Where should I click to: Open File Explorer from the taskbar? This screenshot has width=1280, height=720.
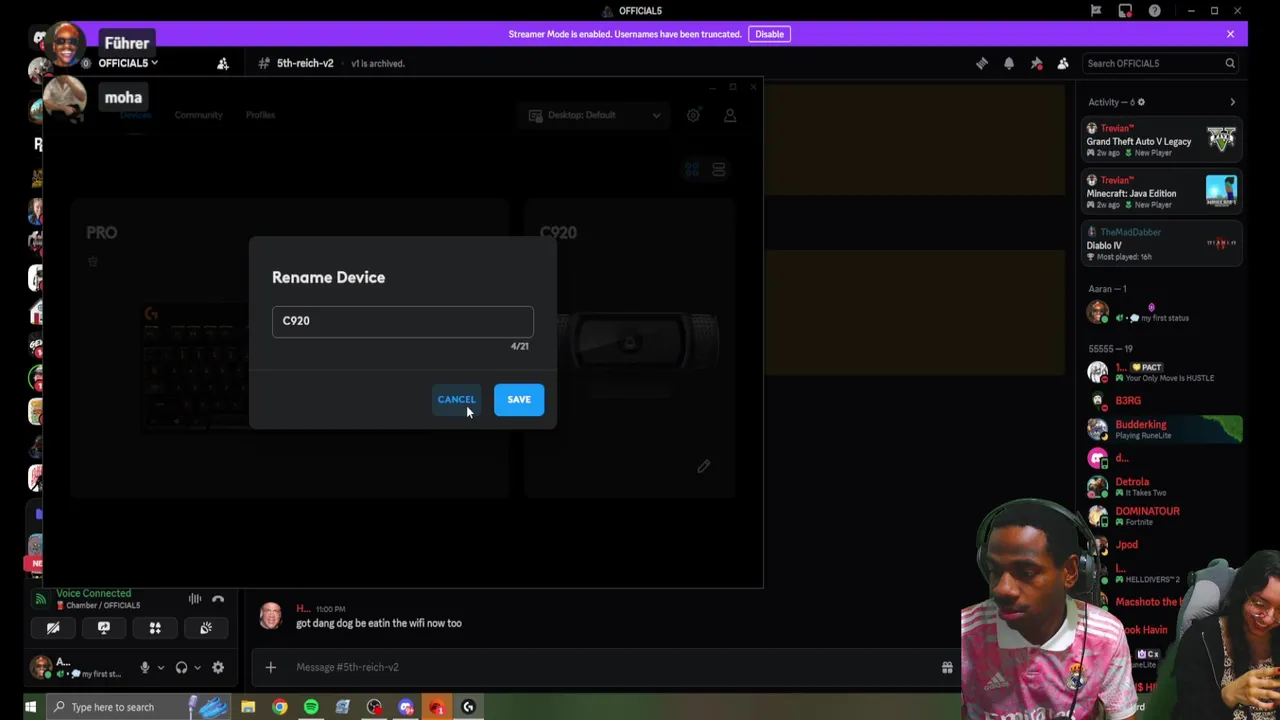click(248, 707)
